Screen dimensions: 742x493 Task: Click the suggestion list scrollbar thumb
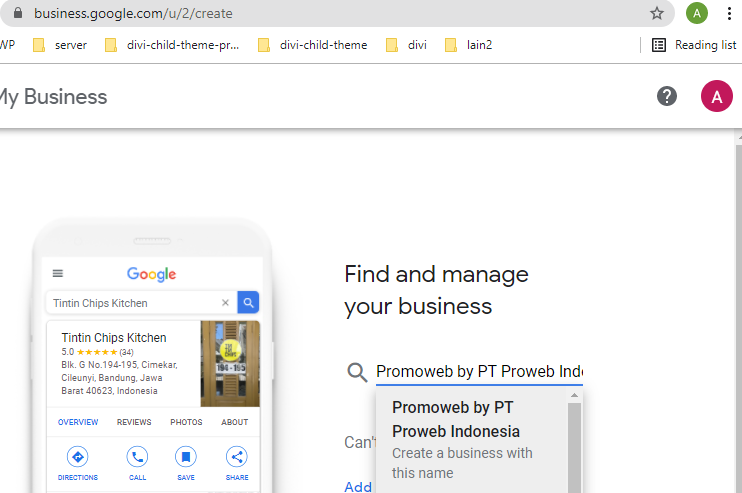(x=574, y=447)
